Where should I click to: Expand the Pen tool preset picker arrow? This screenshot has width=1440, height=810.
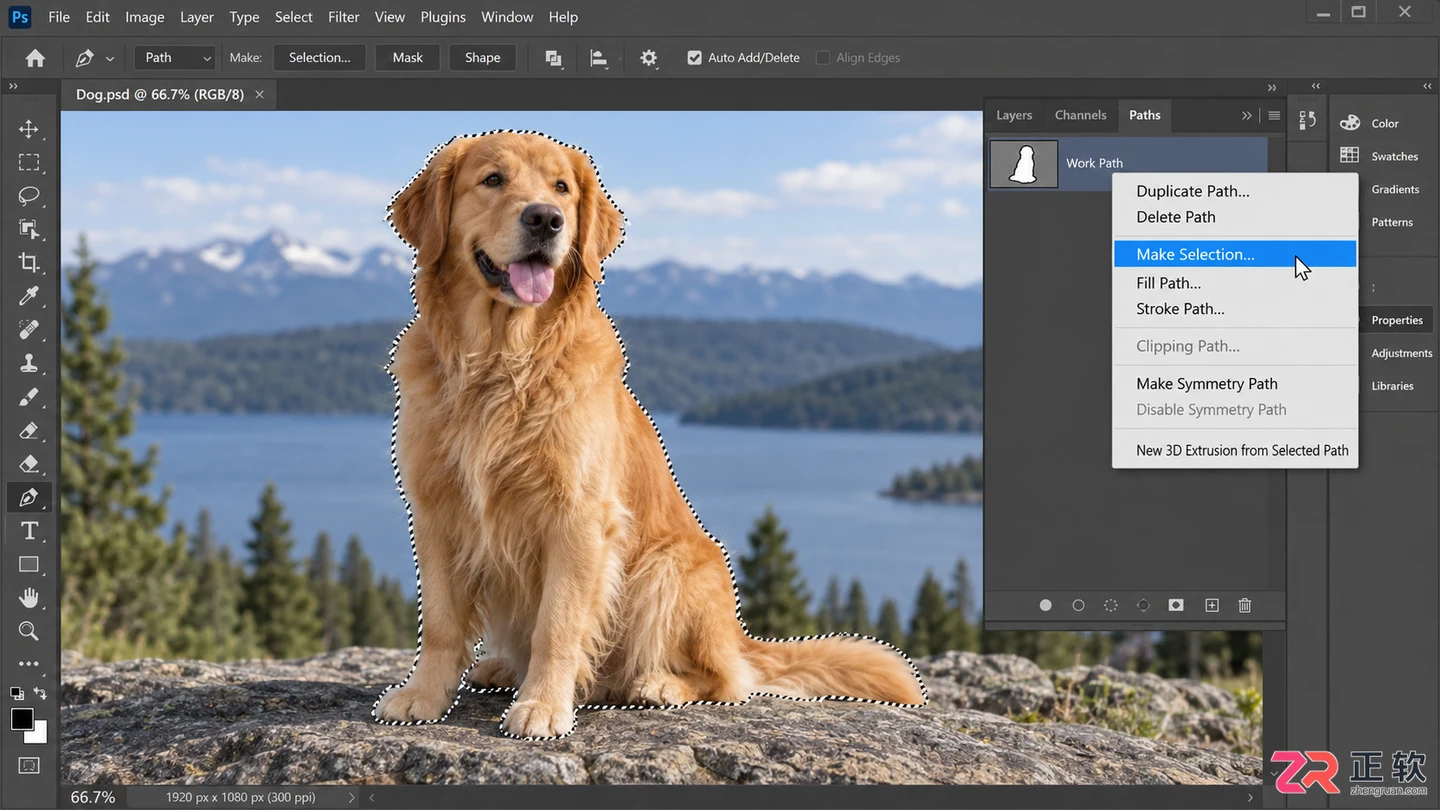pos(110,59)
